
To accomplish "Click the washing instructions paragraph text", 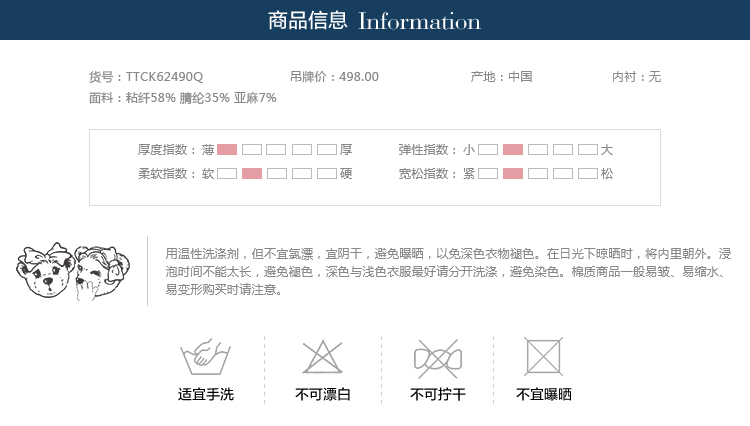I will 447,272.
